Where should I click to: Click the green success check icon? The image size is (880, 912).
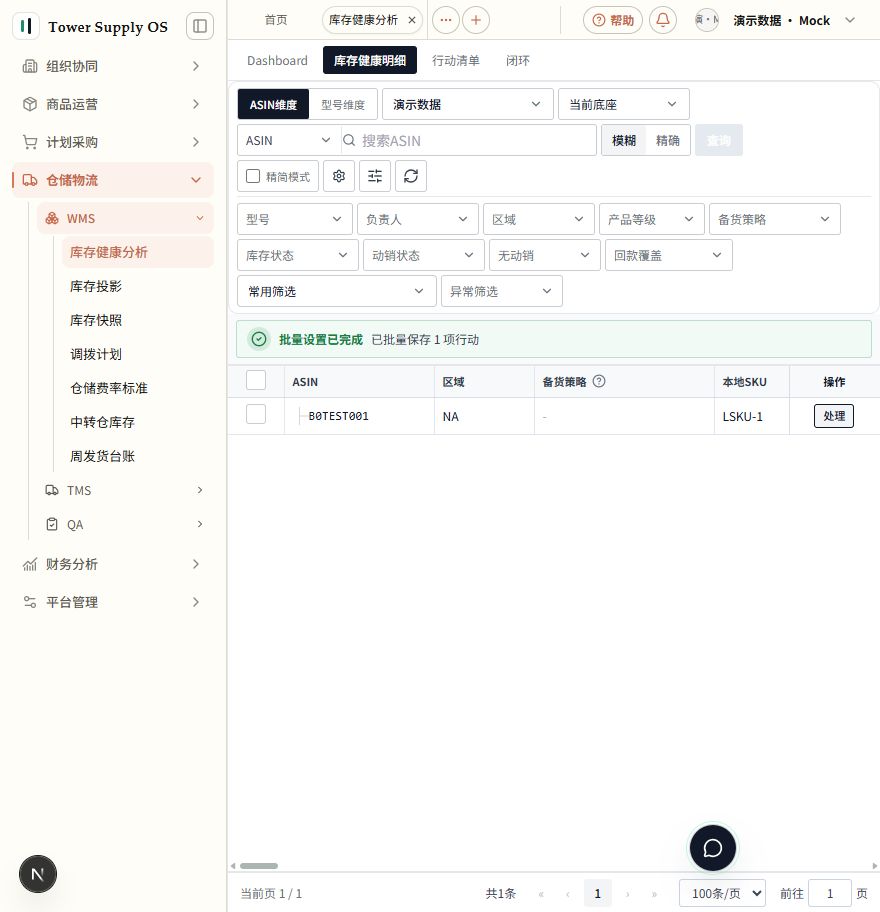click(259, 339)
